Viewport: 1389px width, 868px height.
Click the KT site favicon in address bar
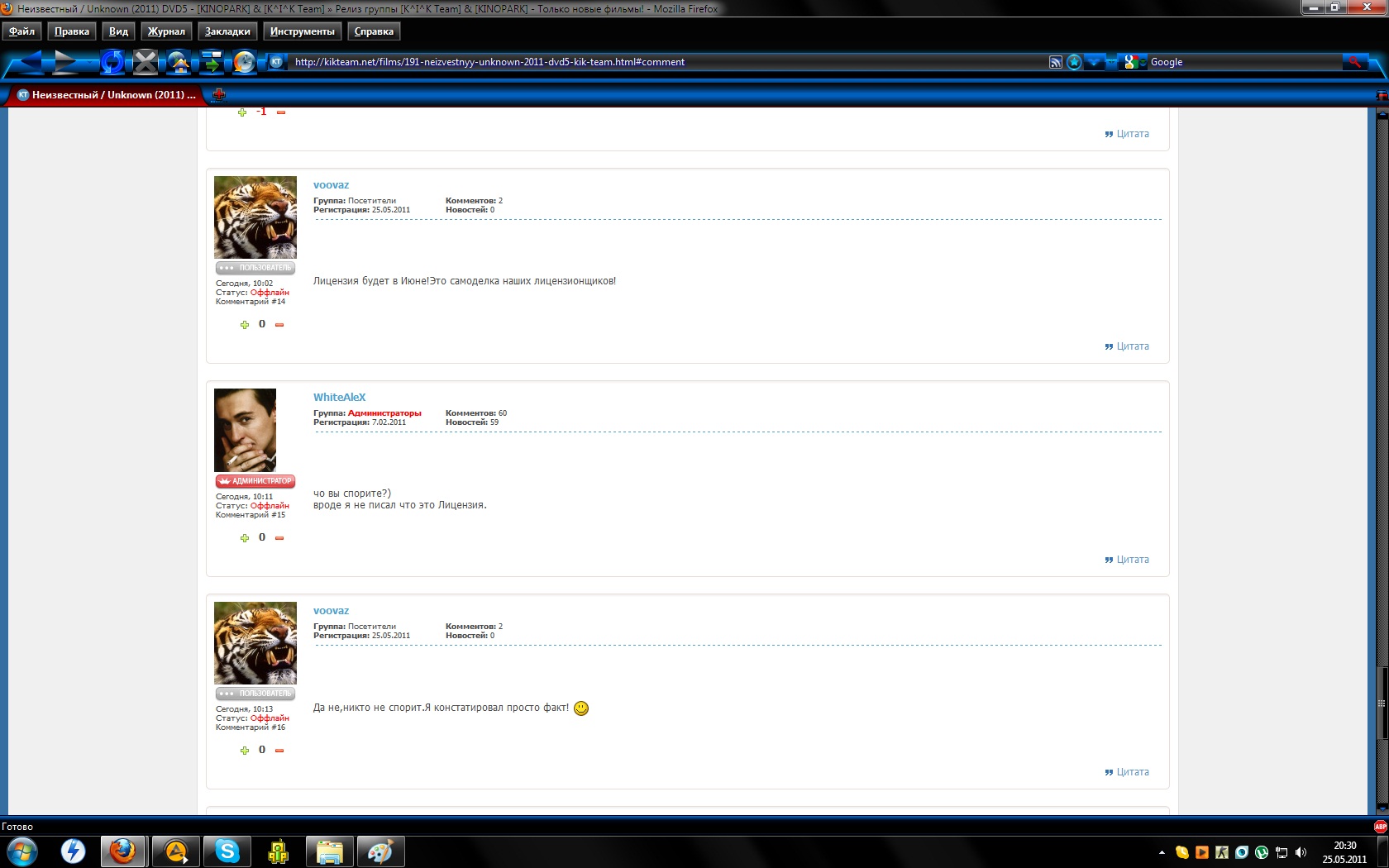point(277,62)
